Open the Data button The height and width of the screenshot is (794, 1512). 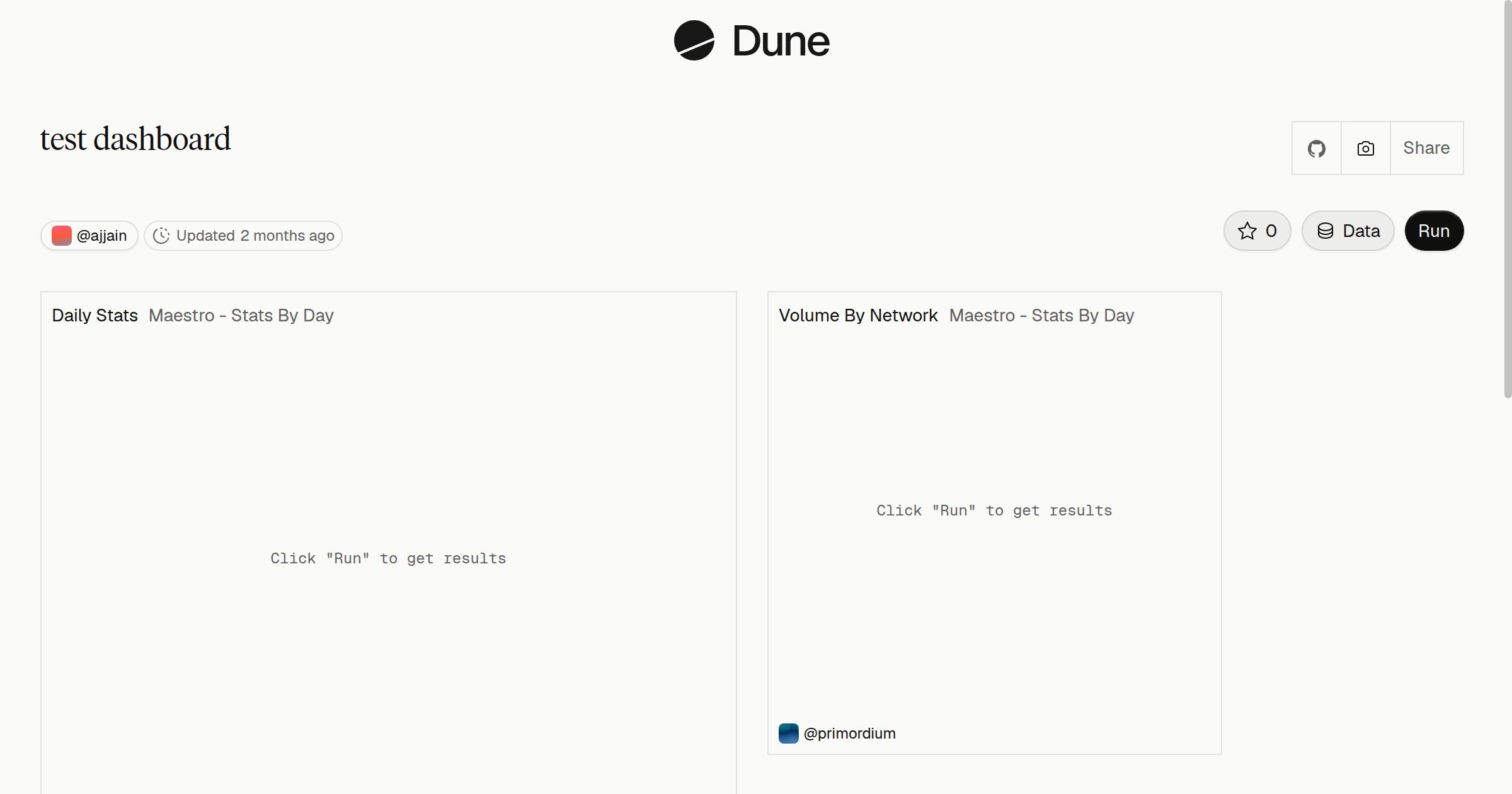pyautogui.click(x=1348, y=231)
